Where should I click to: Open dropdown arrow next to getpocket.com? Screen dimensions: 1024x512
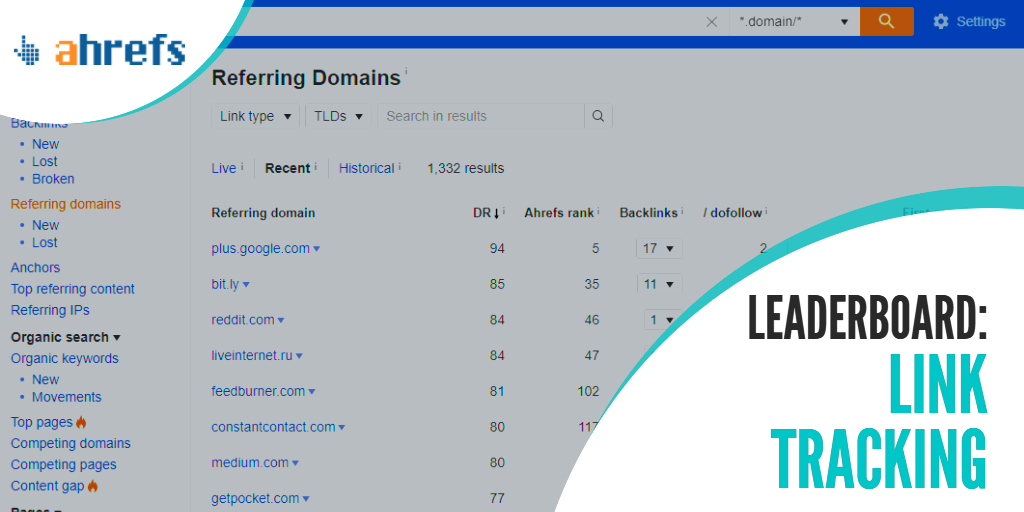click(306, 499)
